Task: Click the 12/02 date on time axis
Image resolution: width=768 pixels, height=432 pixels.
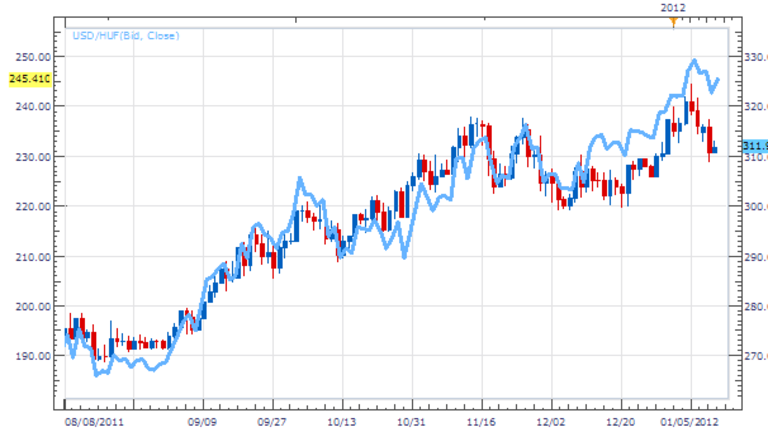Action: point(551,423)
